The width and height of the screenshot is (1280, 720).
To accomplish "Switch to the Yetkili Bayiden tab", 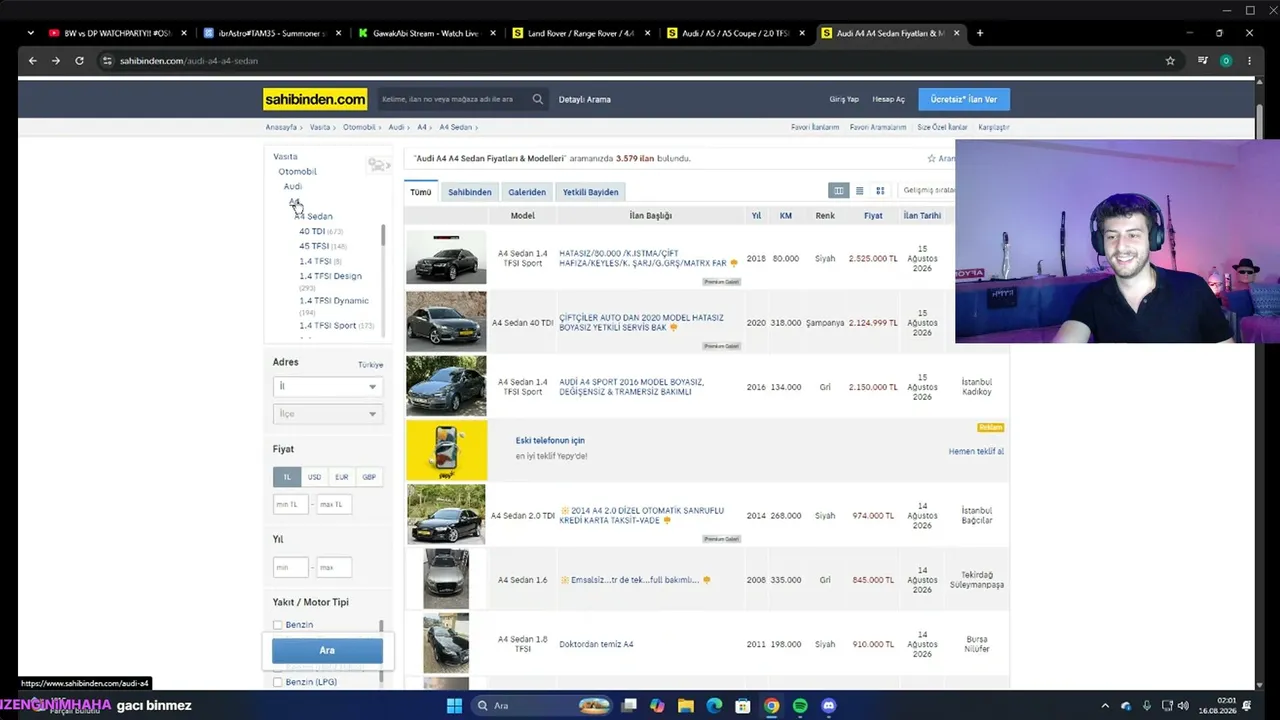I will tap(590, 192).
